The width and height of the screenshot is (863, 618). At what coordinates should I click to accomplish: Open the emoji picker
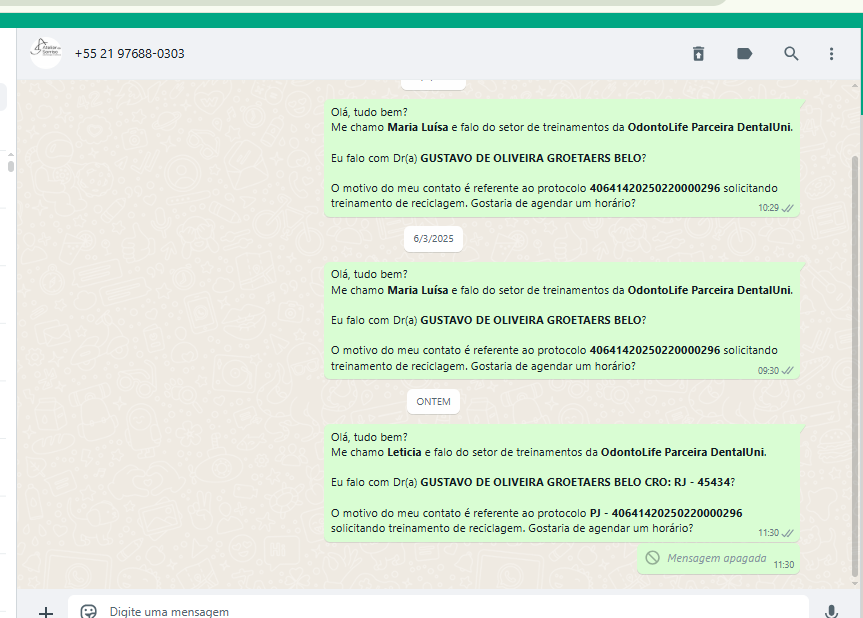click(89, 611)
